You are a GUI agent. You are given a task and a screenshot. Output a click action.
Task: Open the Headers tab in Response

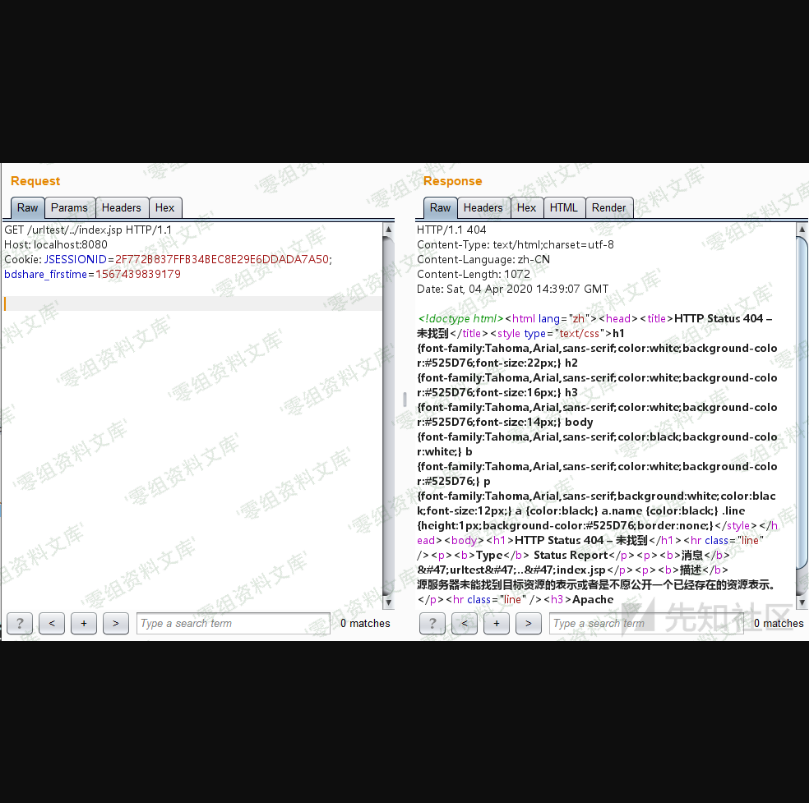483,208
